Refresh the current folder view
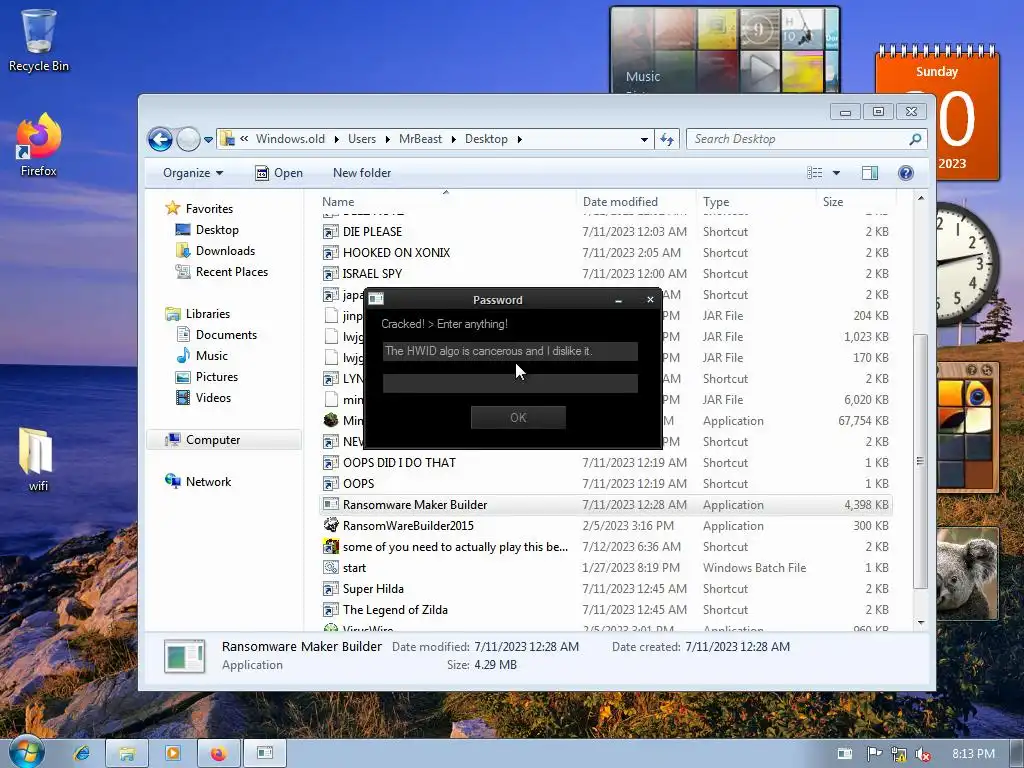 coord(667,139)
